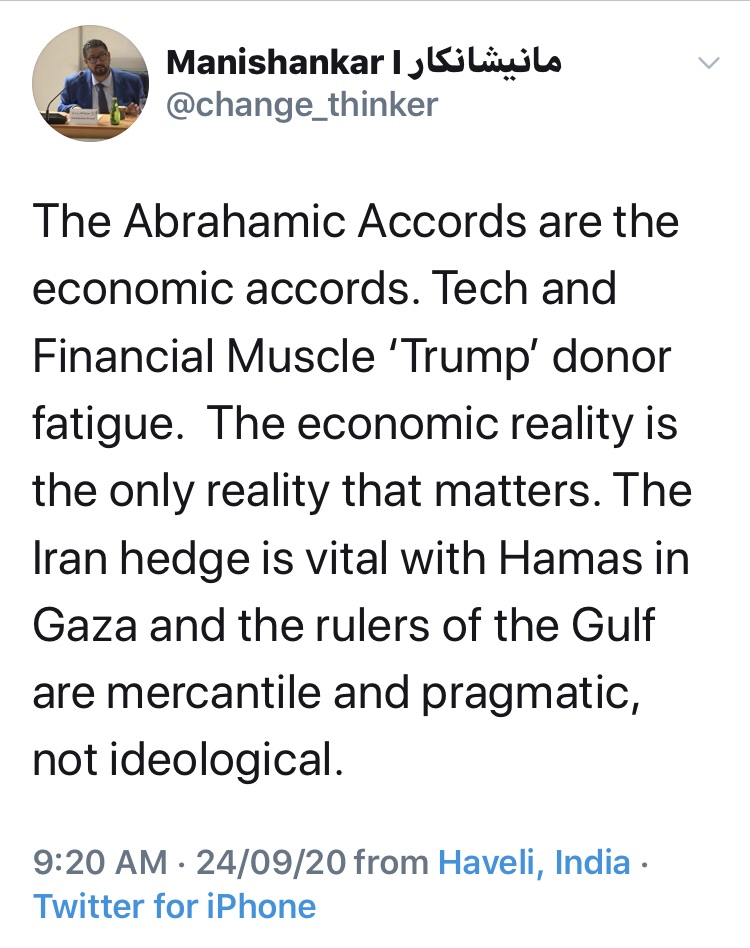Viewport: 750px width, 948px height.
Task: Click the Twitter for iPhone source link
Action: [x=175, y=906]
